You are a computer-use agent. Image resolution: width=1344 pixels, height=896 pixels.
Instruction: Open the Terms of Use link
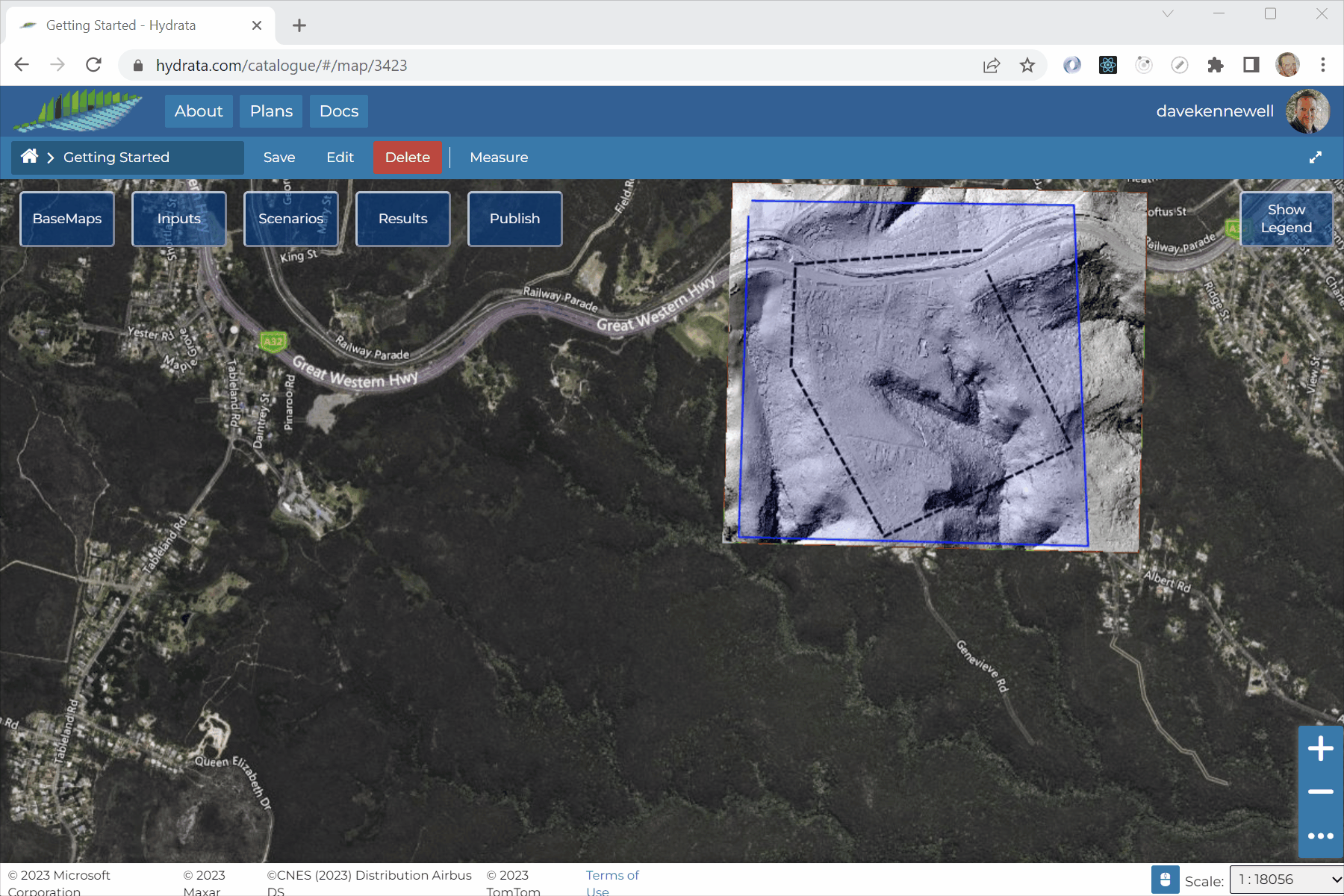[x=612, y=883]
